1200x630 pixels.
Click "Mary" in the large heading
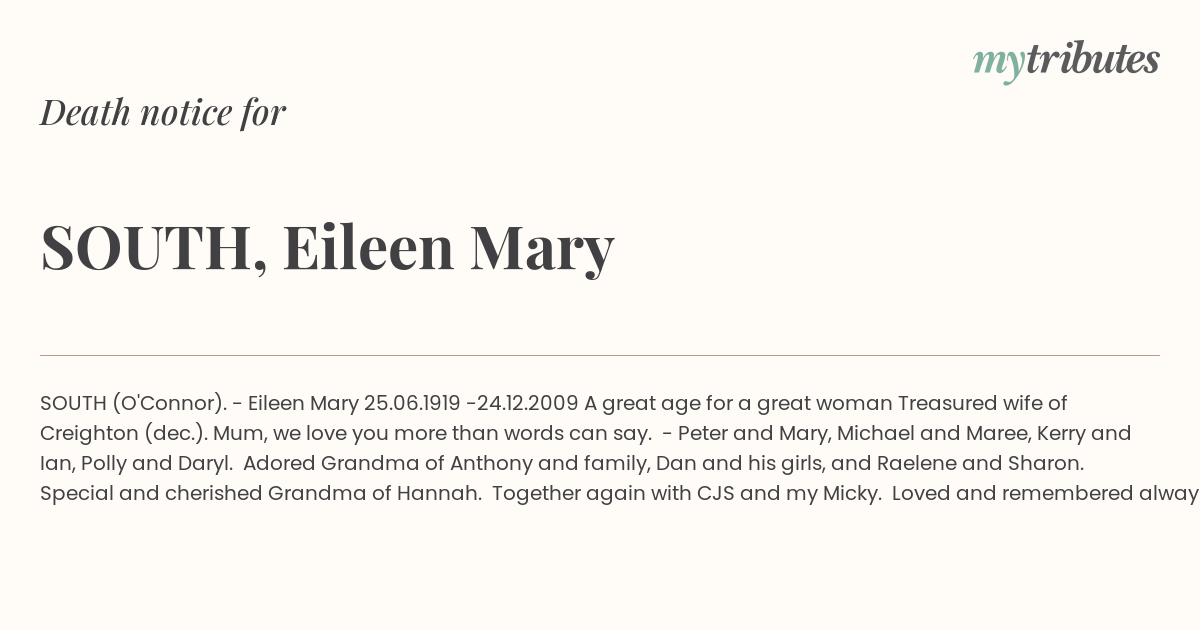[x=542, y=250]
